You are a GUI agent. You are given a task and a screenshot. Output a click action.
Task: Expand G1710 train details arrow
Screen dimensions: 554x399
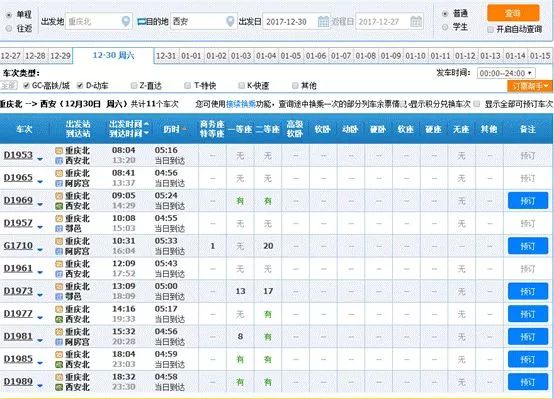(x=40, y=250)
